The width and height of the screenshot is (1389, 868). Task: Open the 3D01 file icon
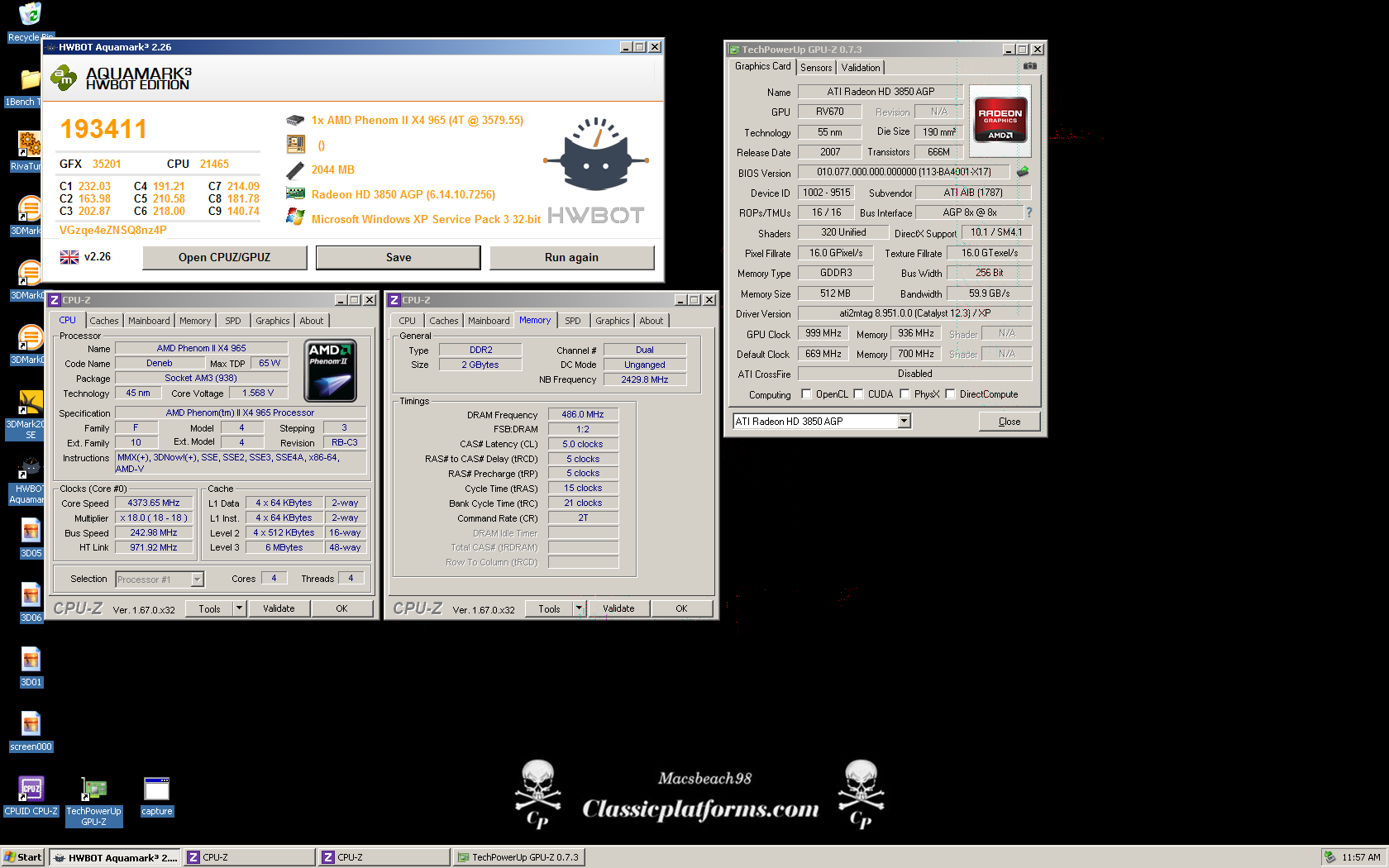pos(31,660)
